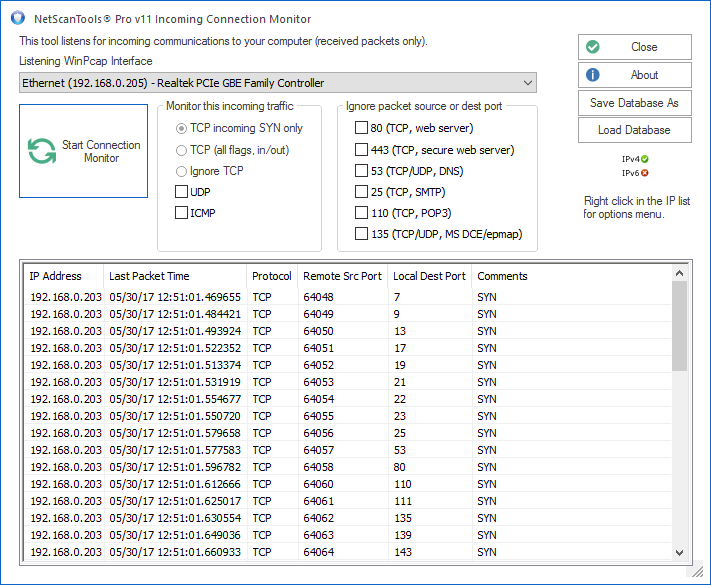Click the list scrollbar thumb

point(679,326)
